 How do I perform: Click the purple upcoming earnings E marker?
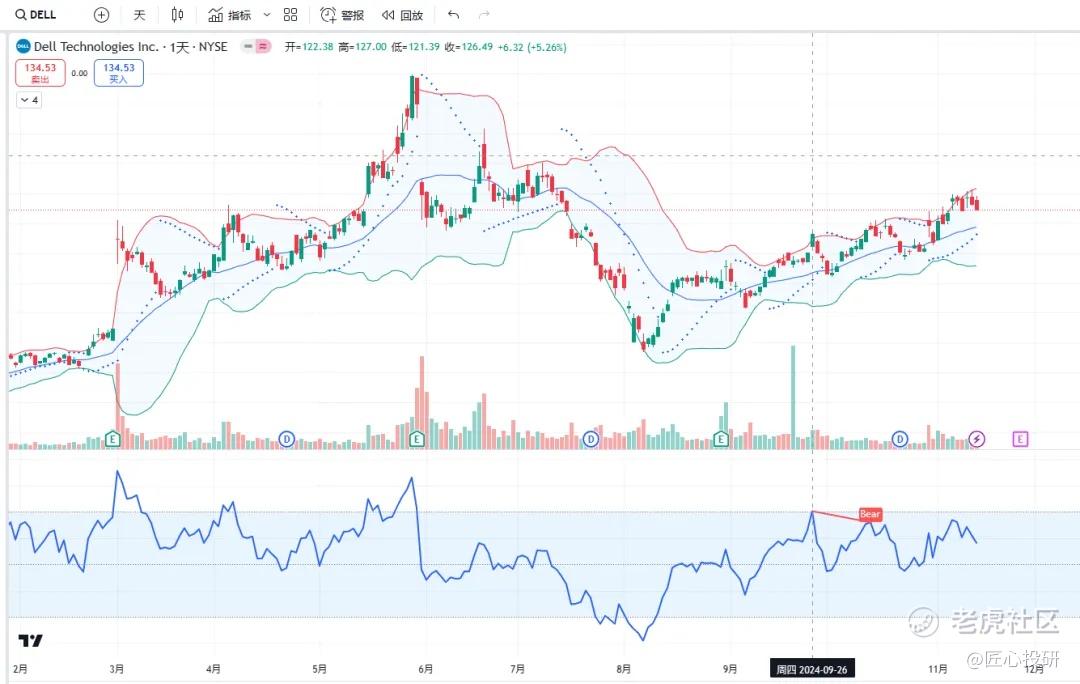tap(1020, 438)
